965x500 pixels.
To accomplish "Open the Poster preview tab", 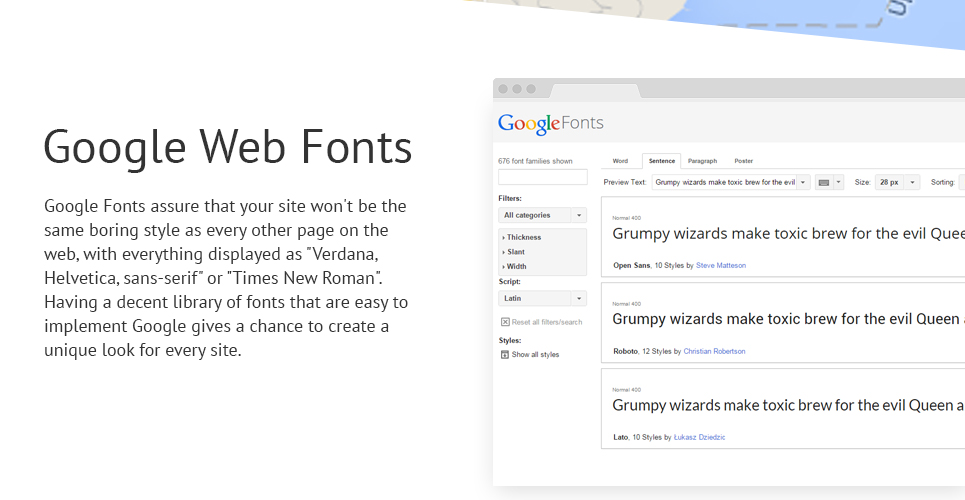I will coord(743,161).
